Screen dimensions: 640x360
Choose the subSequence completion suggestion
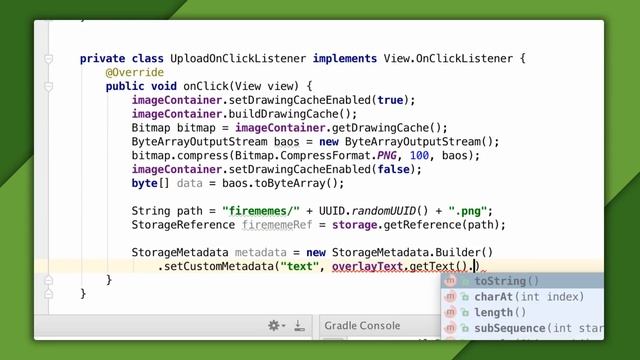pos(522,328)
